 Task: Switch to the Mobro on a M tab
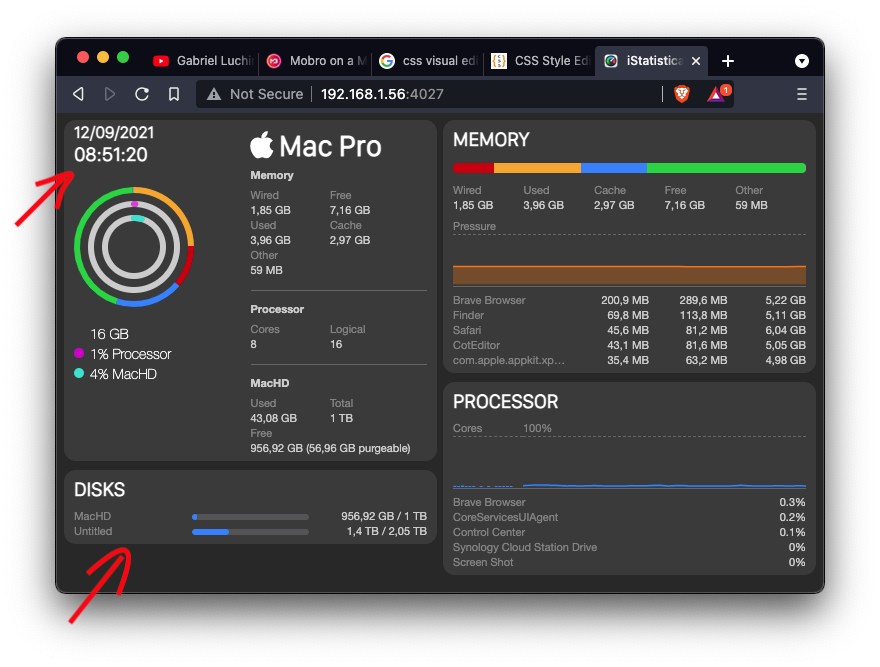click(316, 61)
